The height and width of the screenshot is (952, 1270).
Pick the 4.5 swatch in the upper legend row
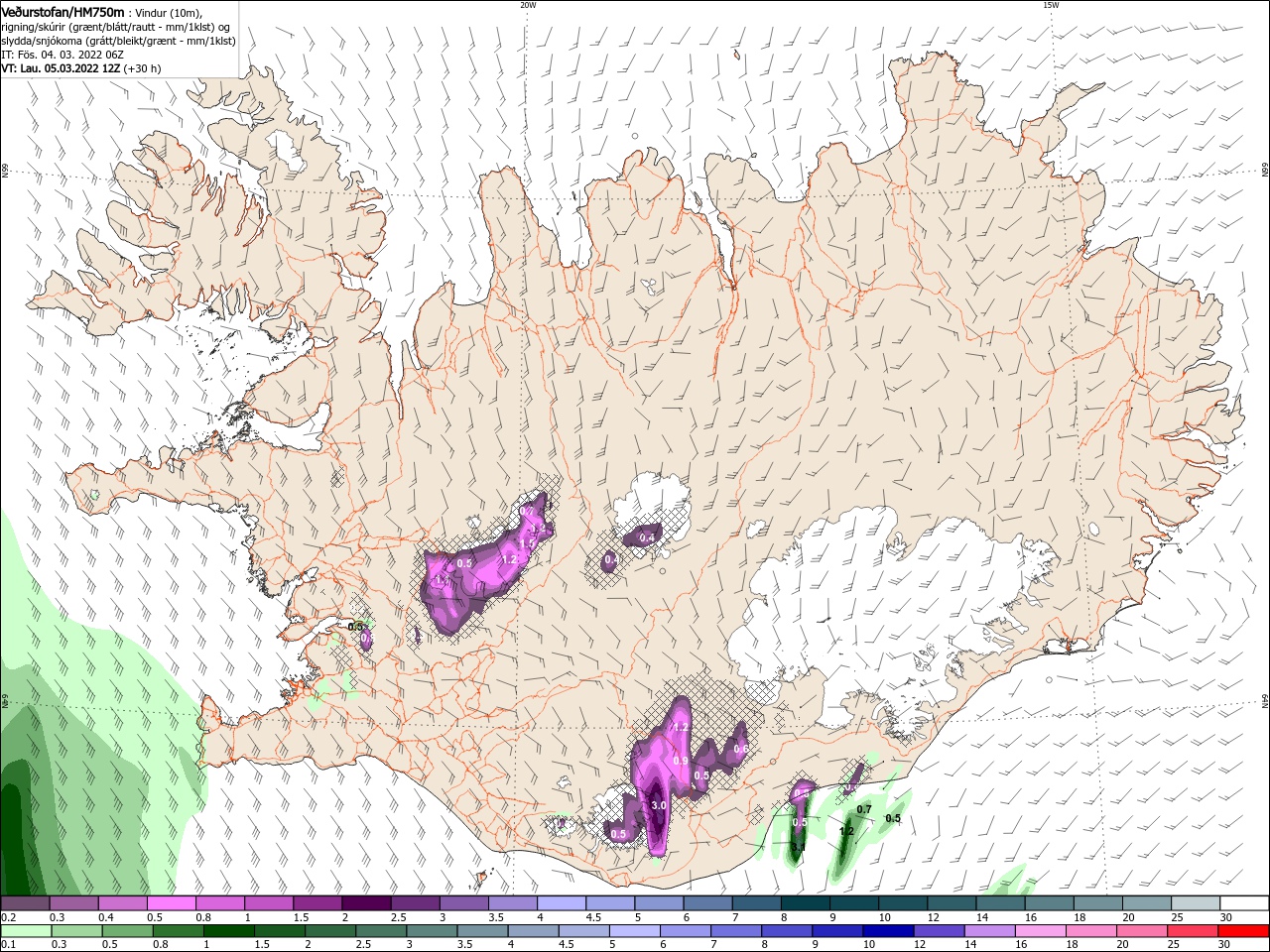click(x=609, y=903)
